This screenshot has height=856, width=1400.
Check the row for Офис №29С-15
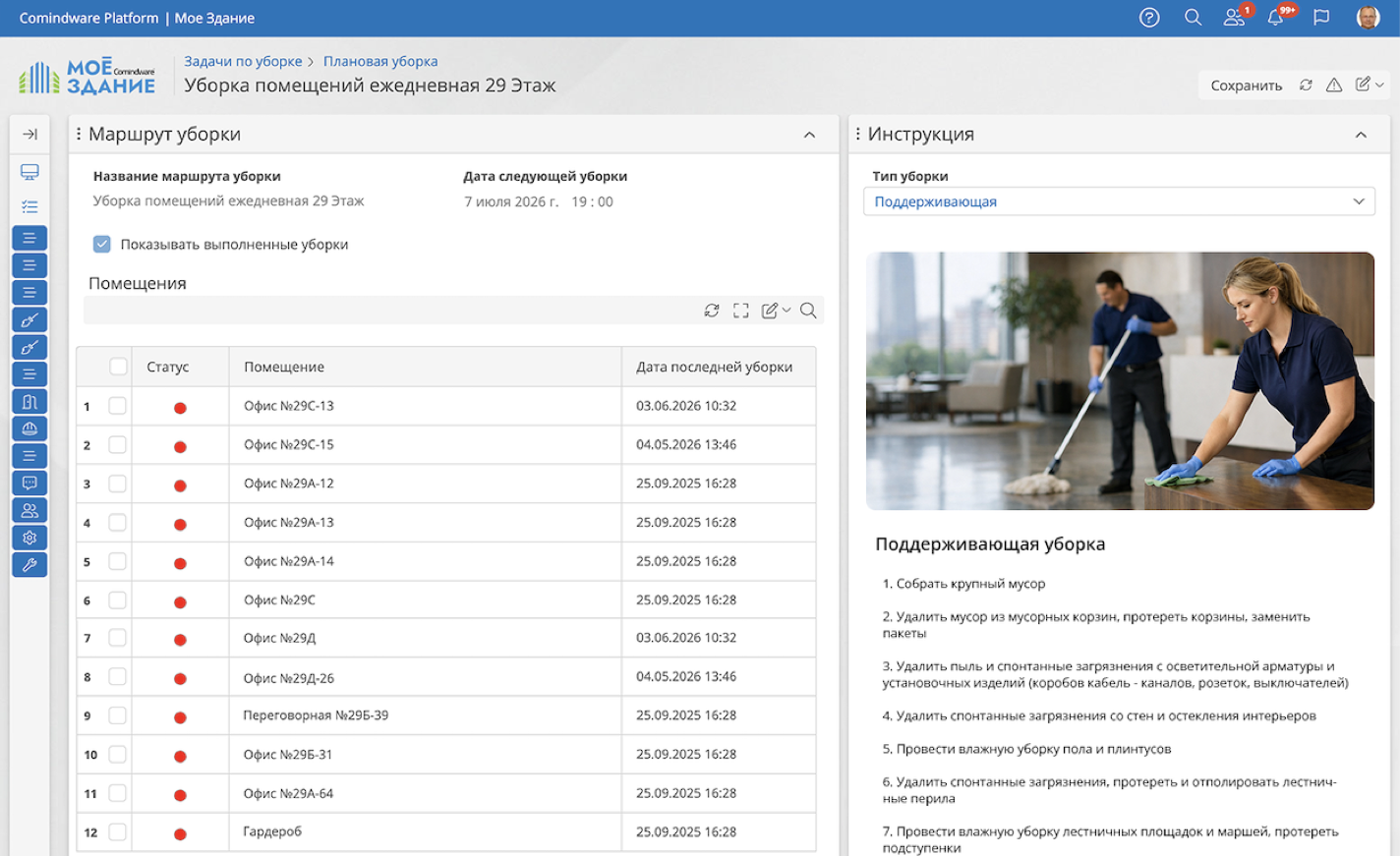117,444
